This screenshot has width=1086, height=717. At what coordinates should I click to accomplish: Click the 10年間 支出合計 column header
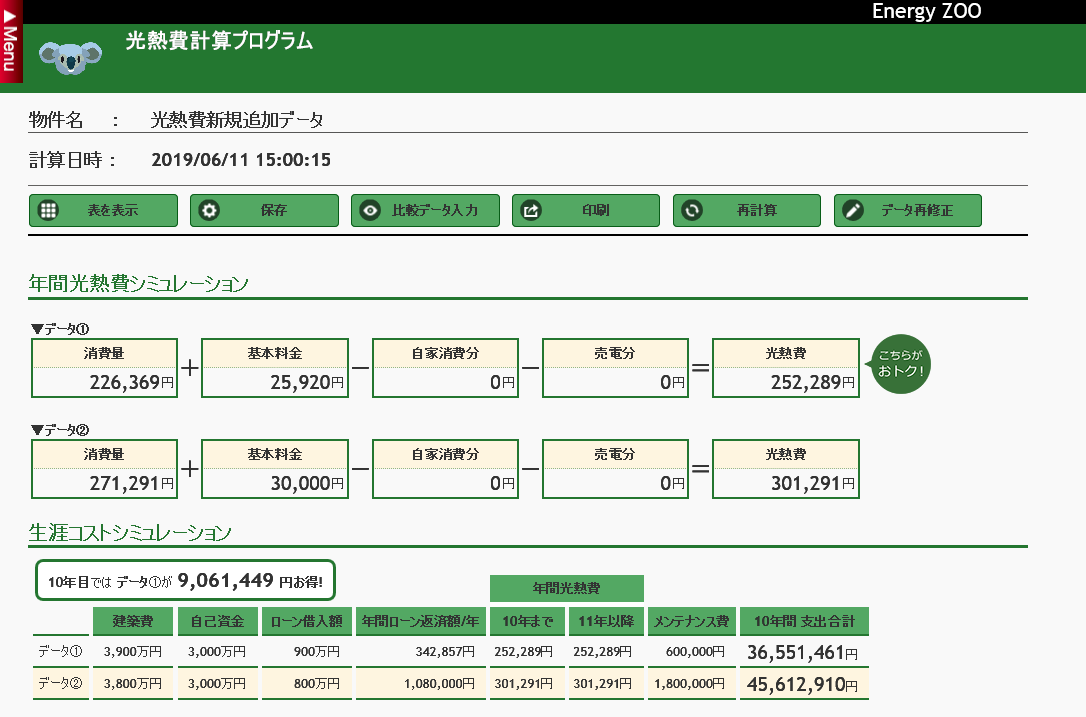coord(804,622)
